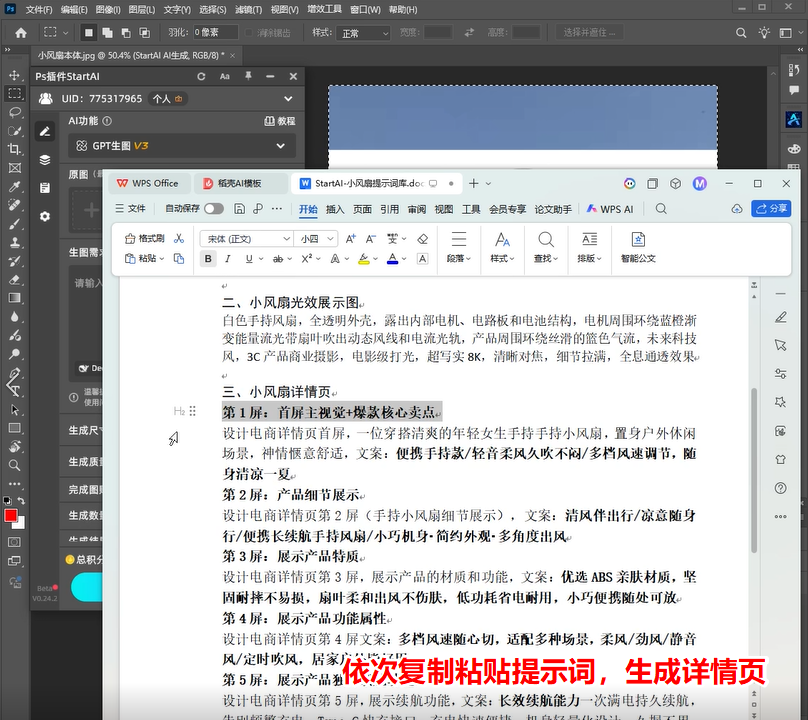808x720 pixels.
Task: Select the Brush tool in Photoshop
Action: [x=14, y=224]
